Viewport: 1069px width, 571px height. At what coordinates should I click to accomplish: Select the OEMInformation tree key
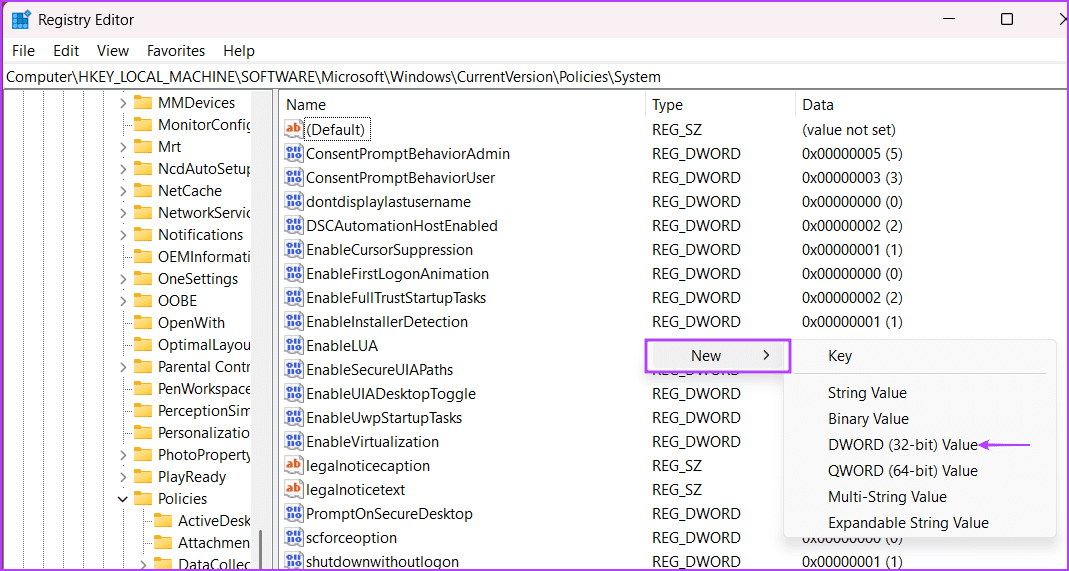[204, 257]
